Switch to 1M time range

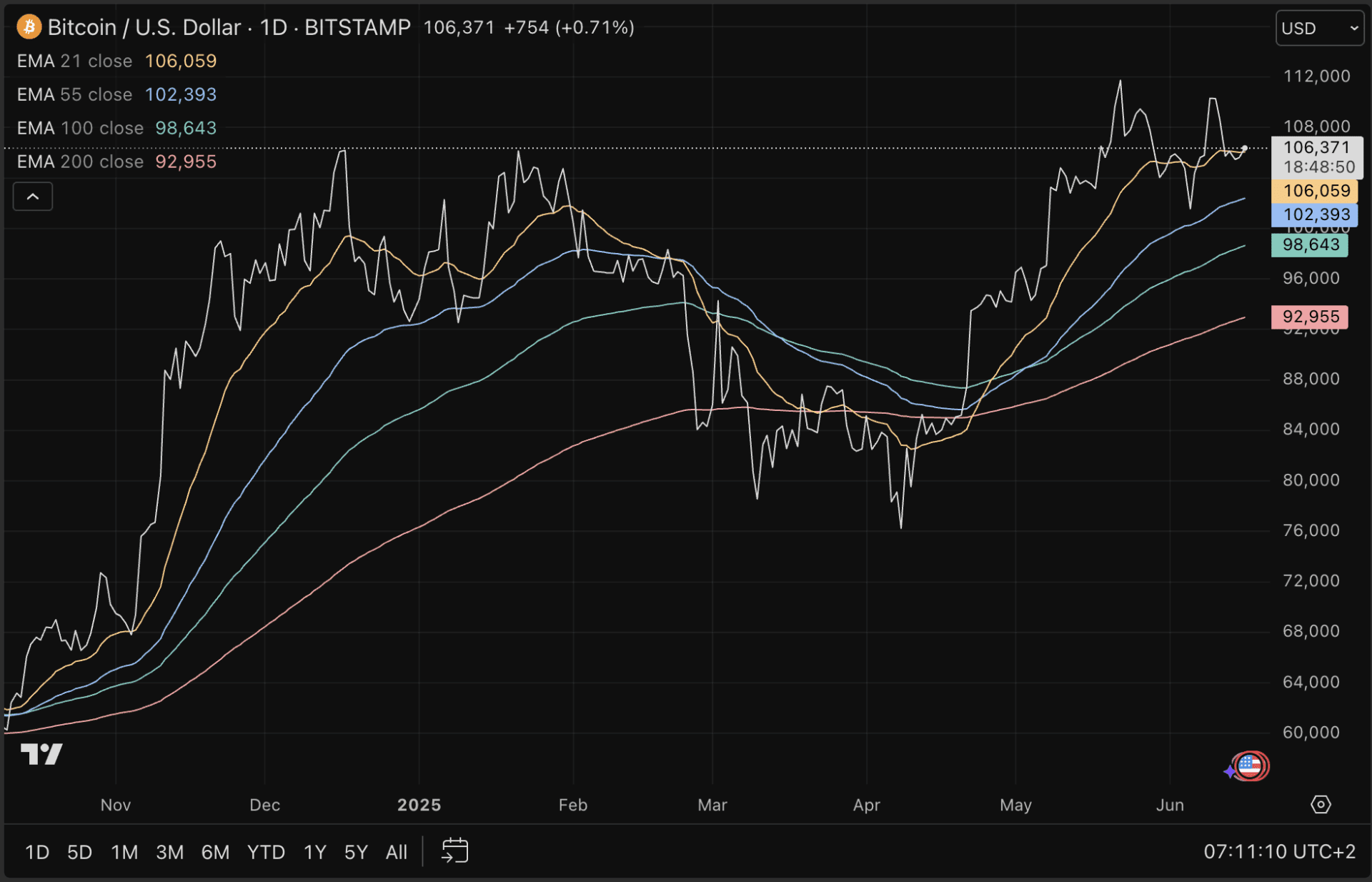[x=124, y=852]
